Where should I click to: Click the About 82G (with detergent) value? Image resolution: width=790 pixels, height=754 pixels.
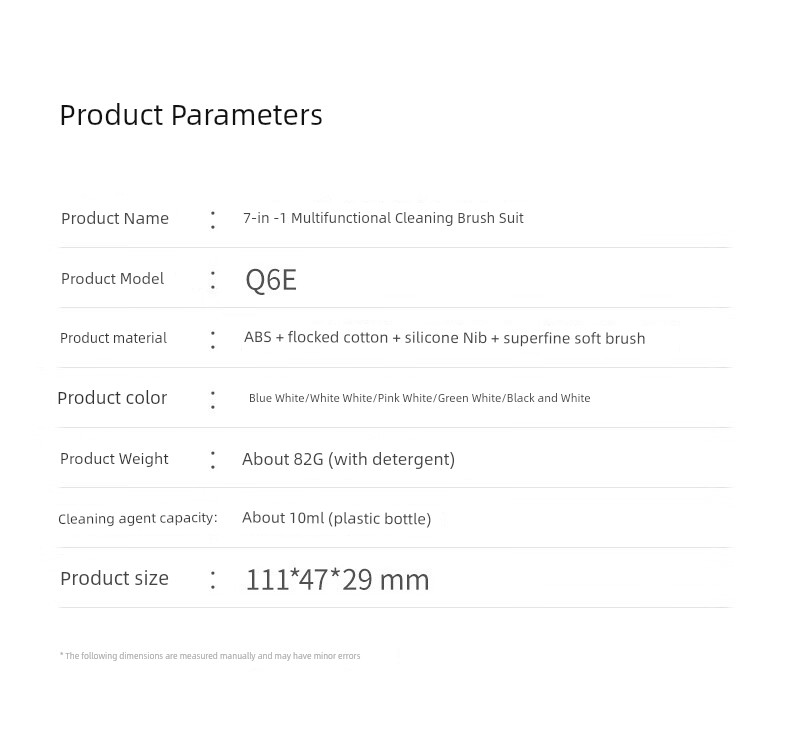coord(349,459)
